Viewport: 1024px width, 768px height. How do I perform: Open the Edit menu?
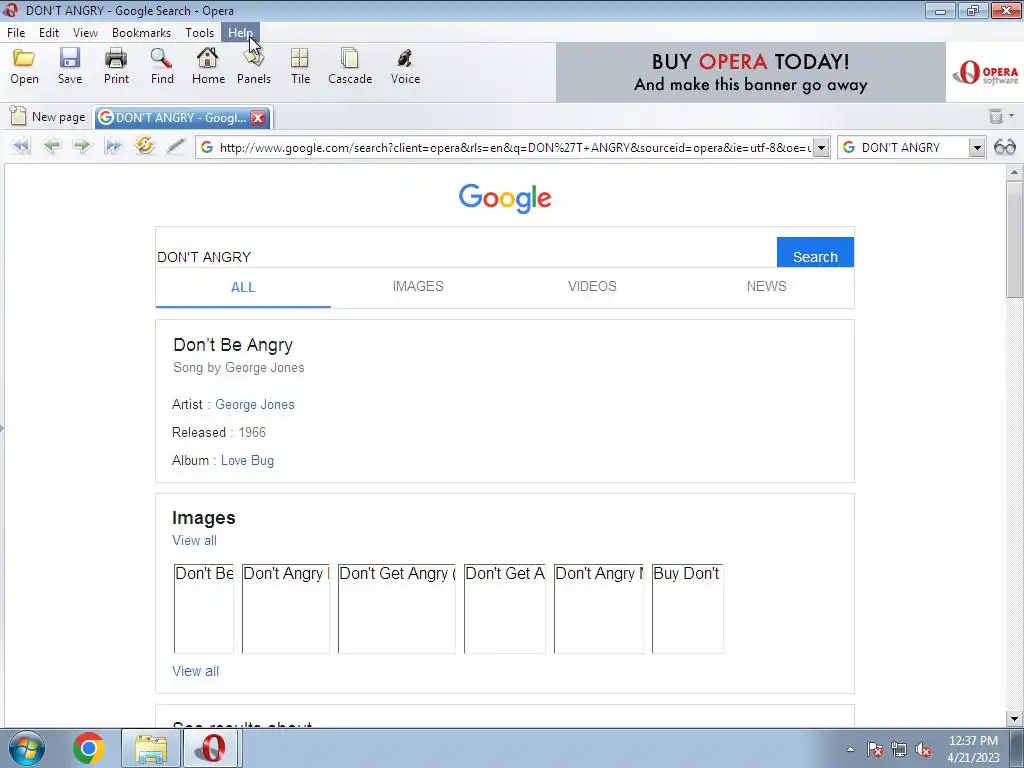pyautogui.click(x=49, y=33)
